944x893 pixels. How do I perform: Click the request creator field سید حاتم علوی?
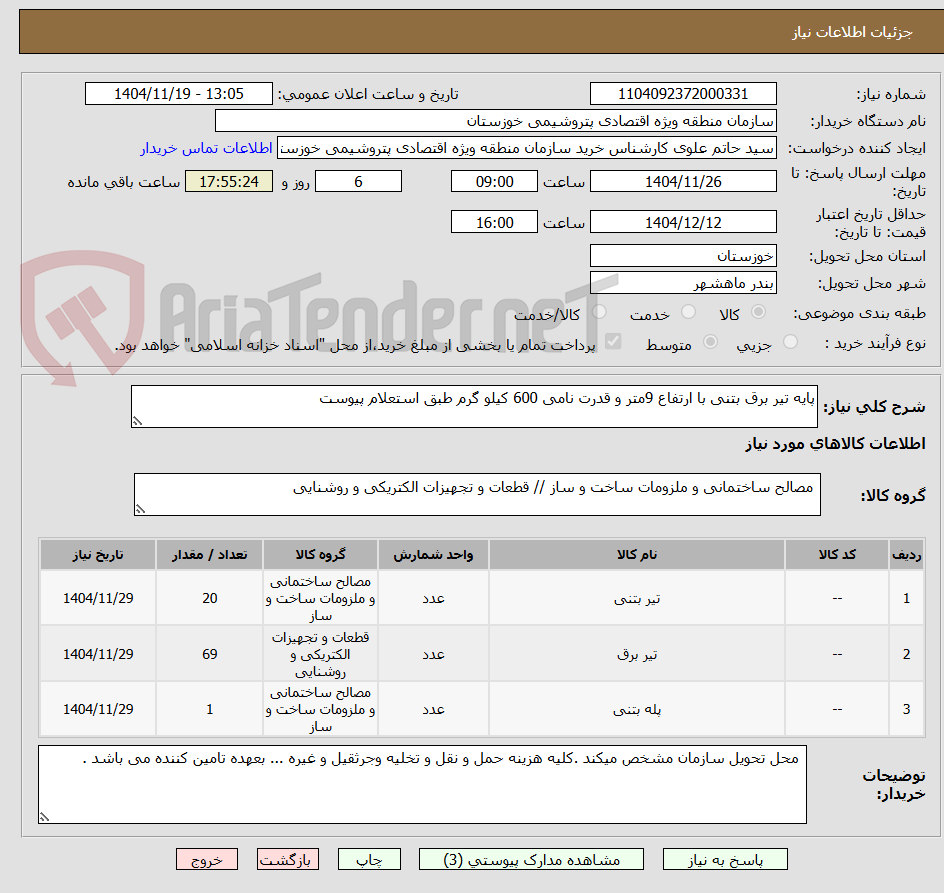click(x=527, y=148)
